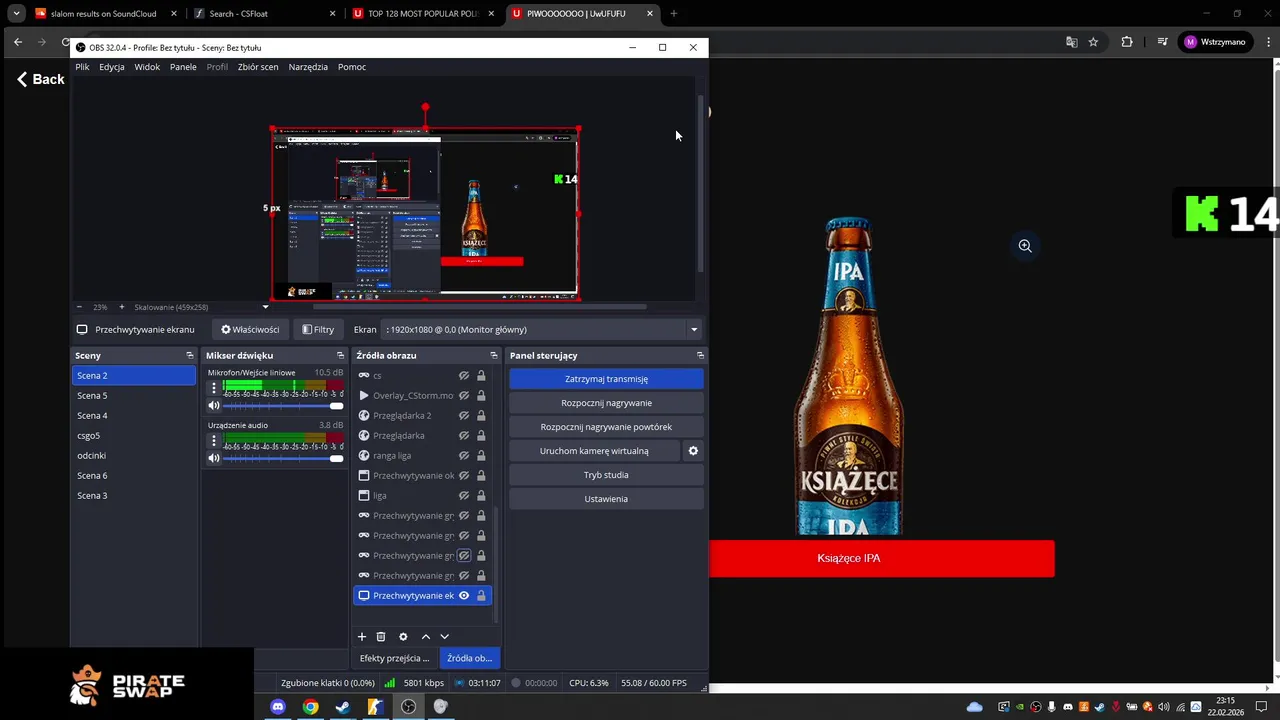Open the Edycja menu

click(x=112, y=67)
